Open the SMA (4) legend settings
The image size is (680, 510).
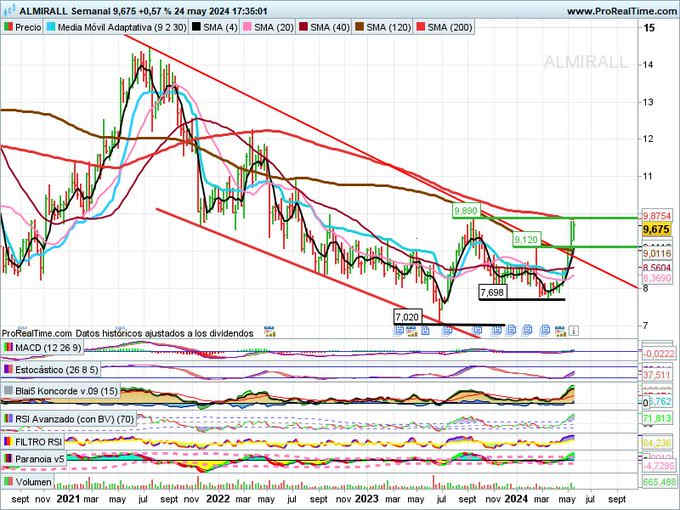pyautogui.click(x=215, y=27)
